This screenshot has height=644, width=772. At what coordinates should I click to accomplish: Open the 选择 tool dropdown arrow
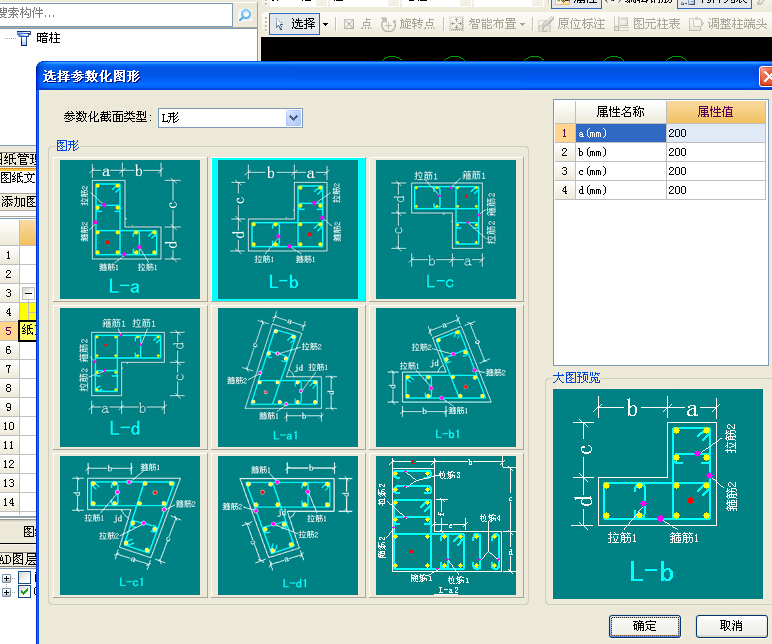(x=325, y=24)
